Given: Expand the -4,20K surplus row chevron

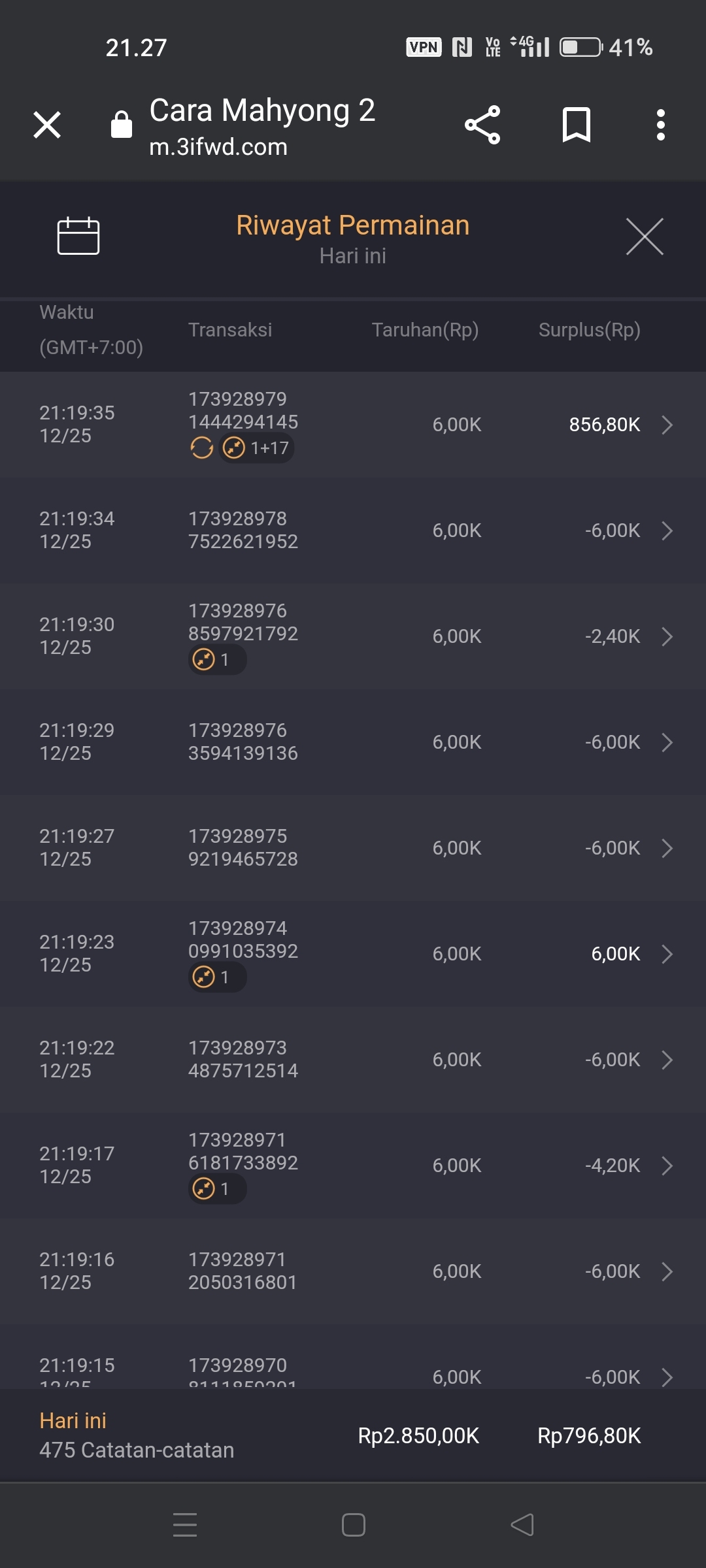Looking at the screenshot, I should pos(667,1166).
